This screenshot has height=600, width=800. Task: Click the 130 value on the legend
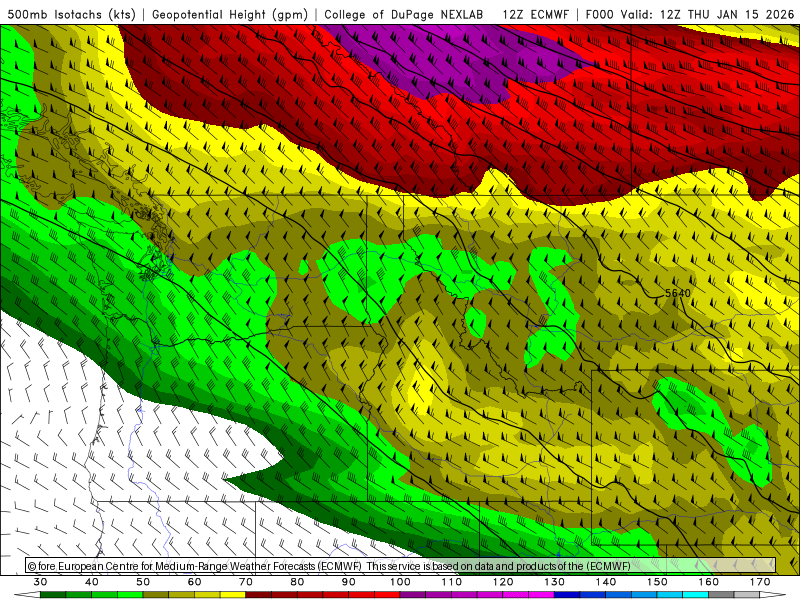554,582
